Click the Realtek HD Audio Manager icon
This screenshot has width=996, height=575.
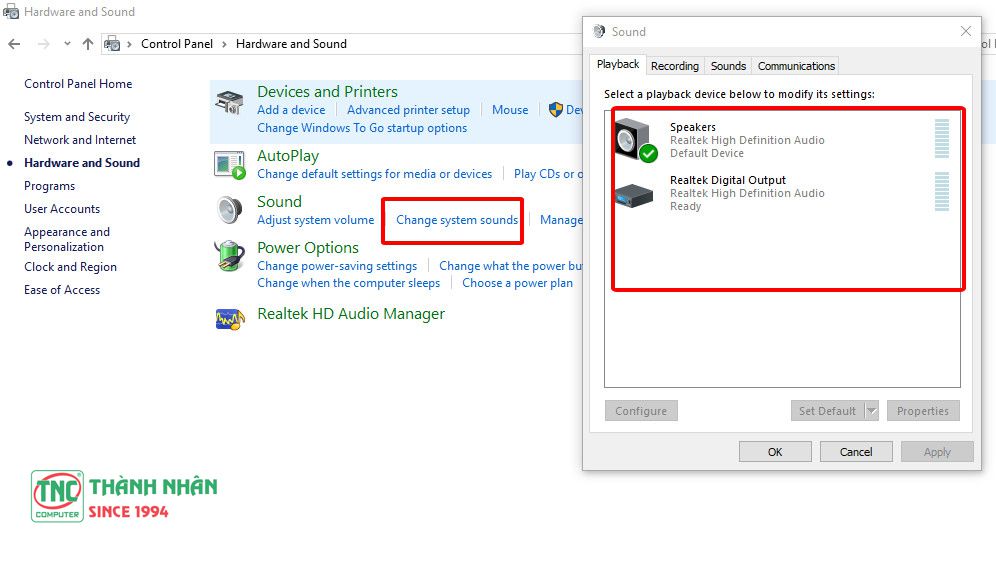click(229, 318)
